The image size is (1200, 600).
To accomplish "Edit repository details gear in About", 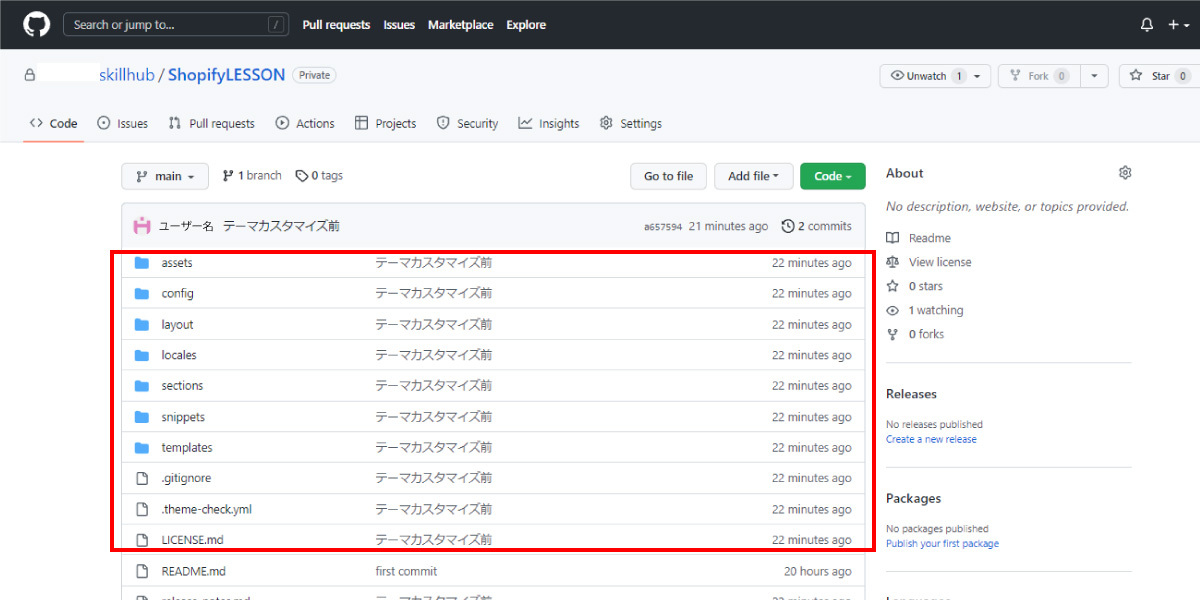I will tap(1125, 173).
